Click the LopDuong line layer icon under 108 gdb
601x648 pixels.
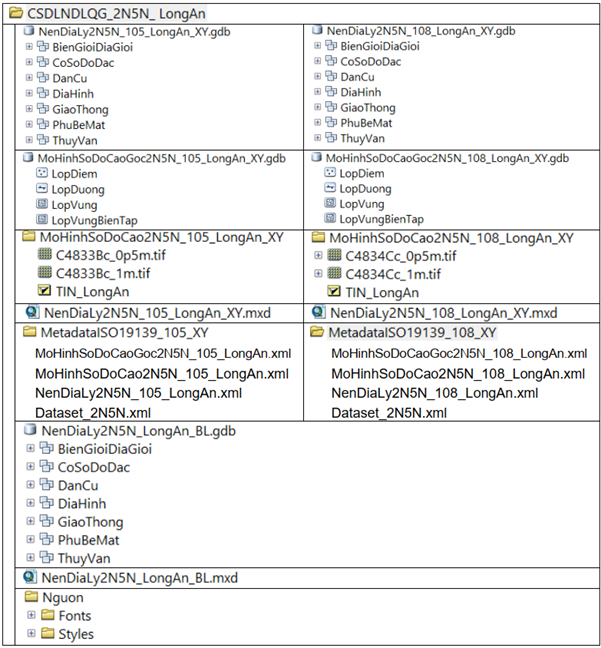(x=329, y=188)
